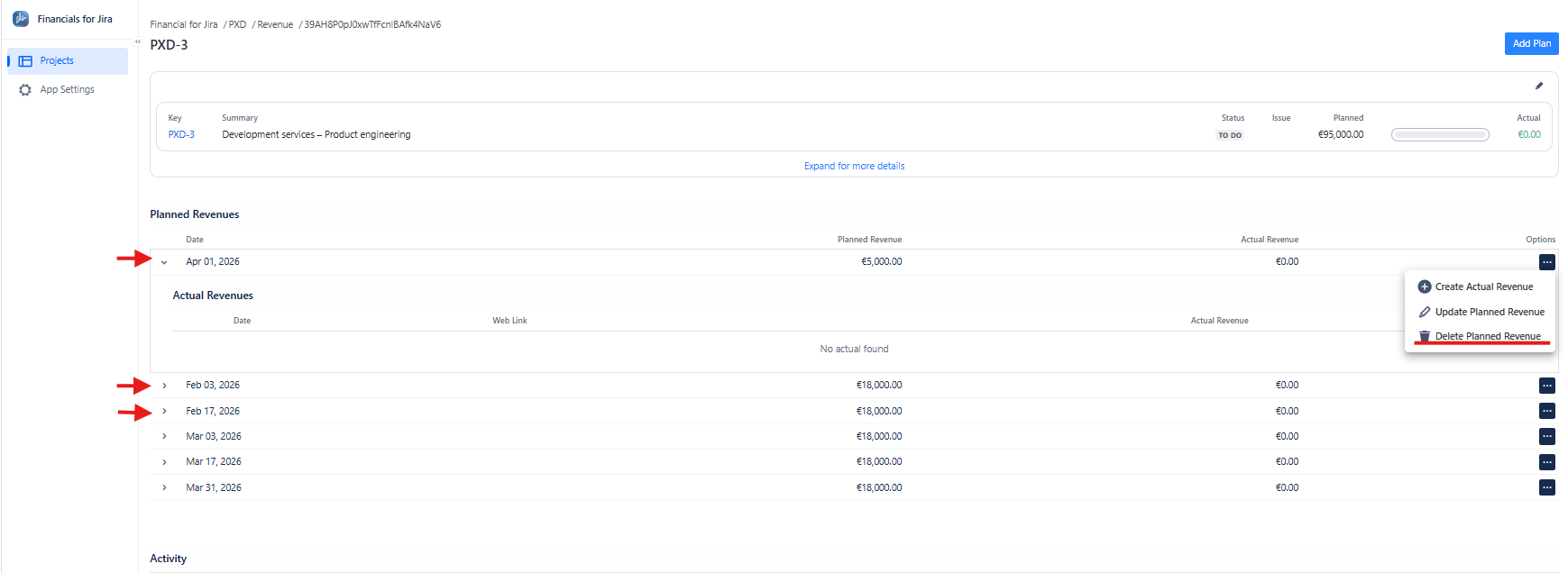1568x573 pixels.
Task: Click the Revenue breadcrumb link
Action: point(275,25)
